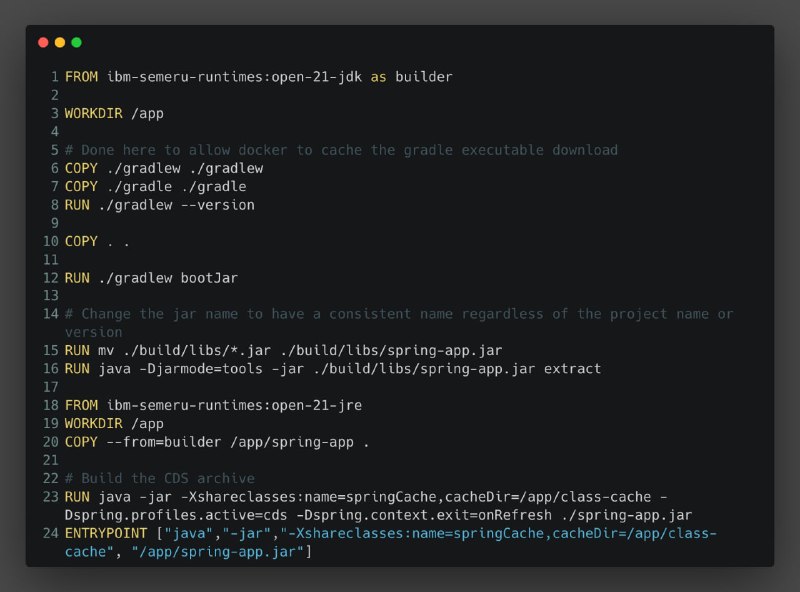The height and width of the screenshot is (592, 800).
Task: Click the gradle cache comment on line 5
Action: tap(341, 150)
